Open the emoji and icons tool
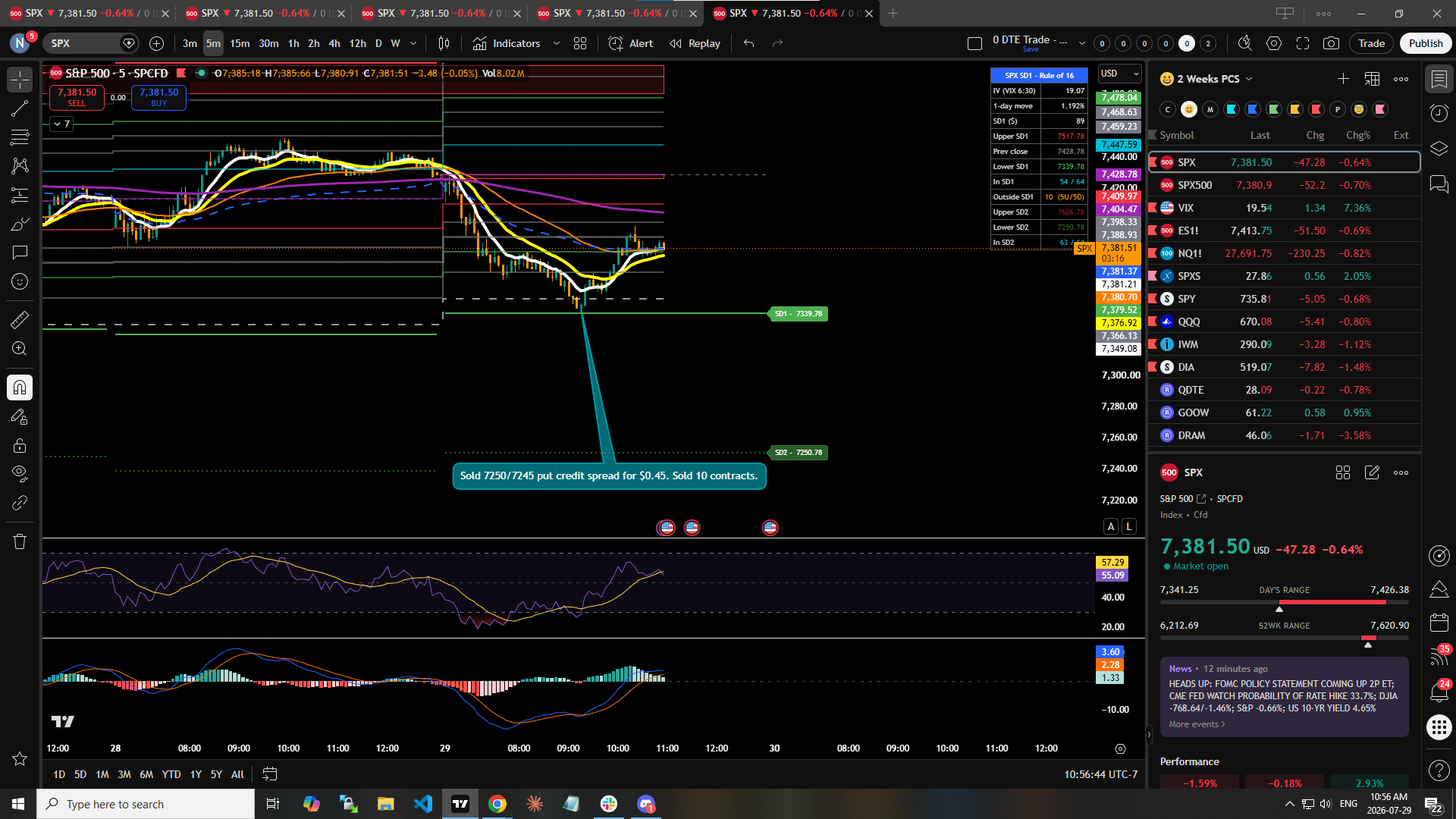 (x=20, y=281)
